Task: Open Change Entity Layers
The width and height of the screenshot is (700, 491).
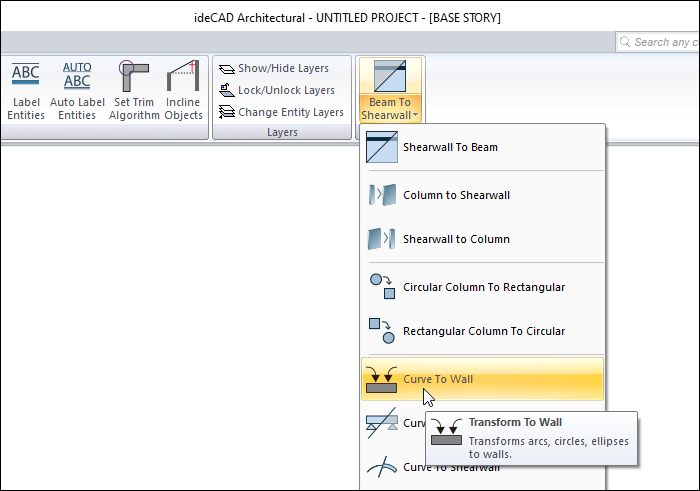Action: (x=281, y=112)
